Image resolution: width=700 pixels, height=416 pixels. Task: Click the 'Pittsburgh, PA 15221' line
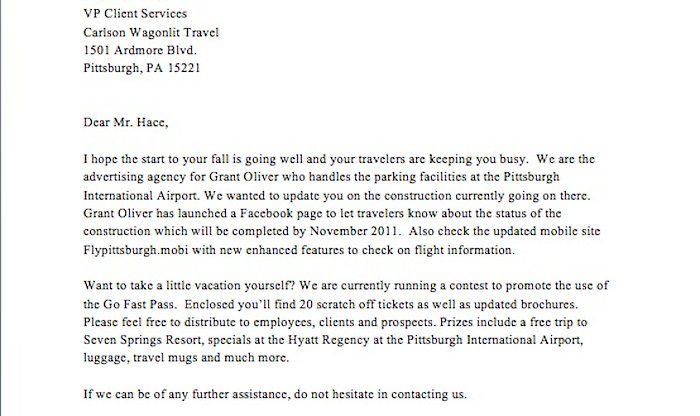(142, 68)
